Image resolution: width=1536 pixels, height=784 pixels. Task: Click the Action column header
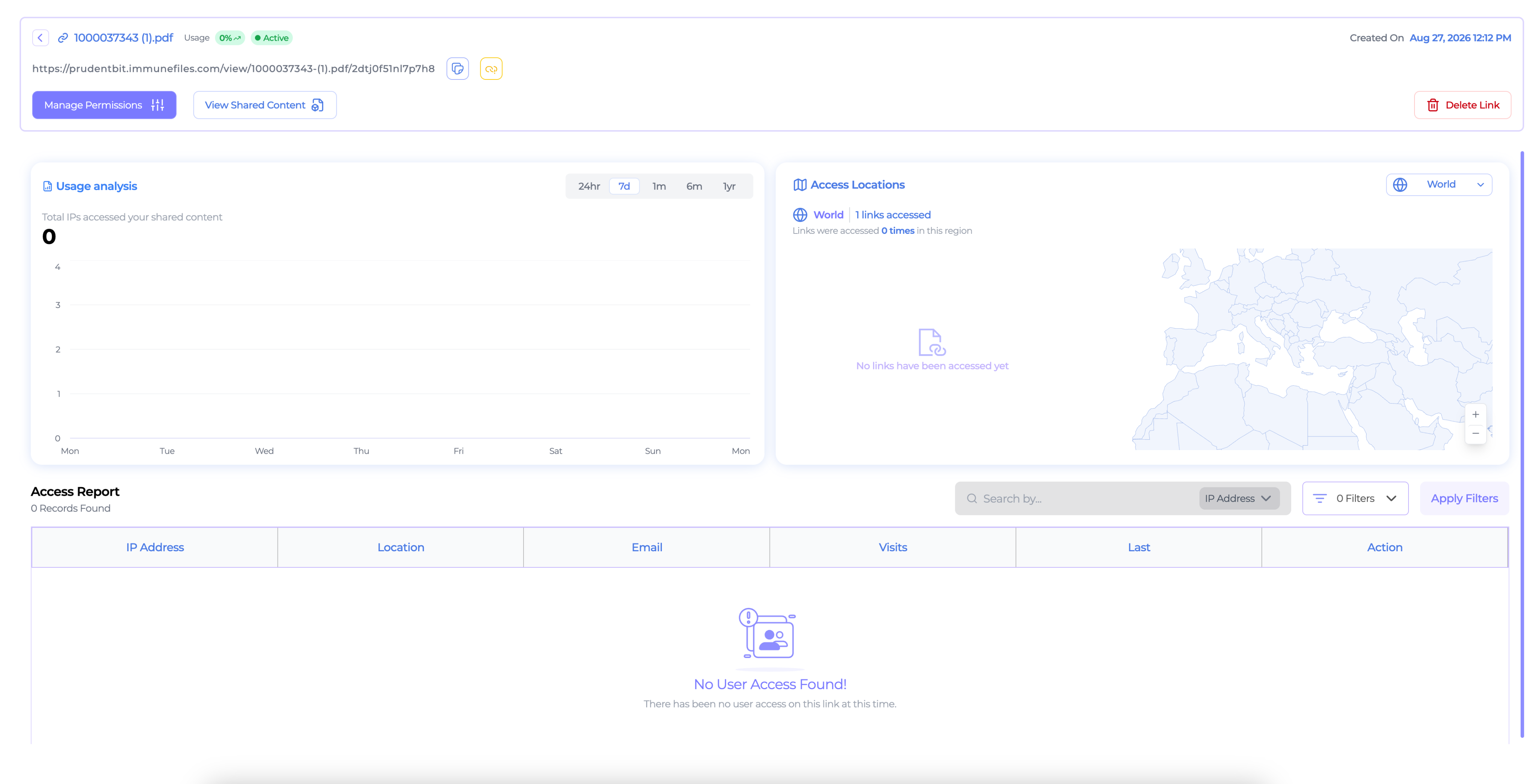tap(1384, 548)
